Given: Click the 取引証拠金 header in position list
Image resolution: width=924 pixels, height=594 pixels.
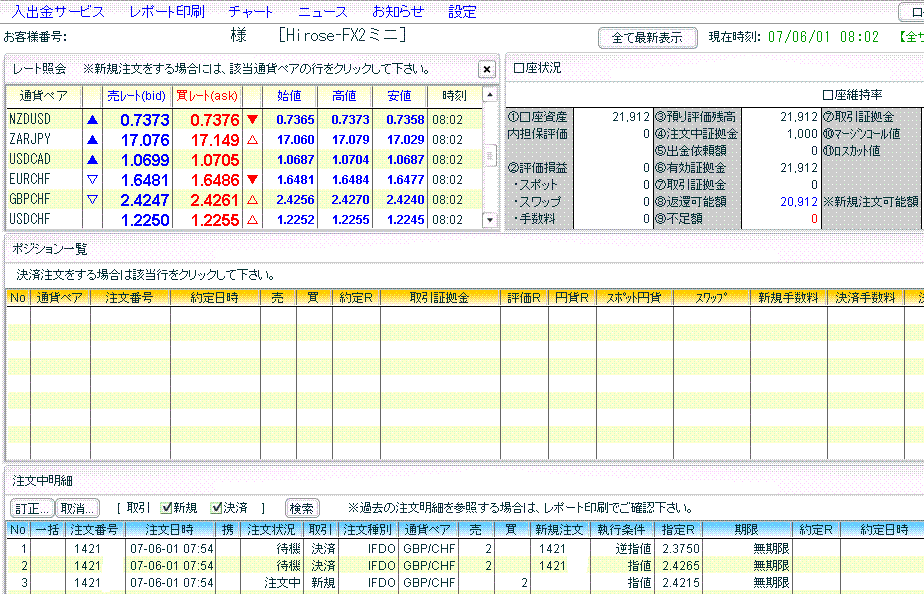Looking at the screenshot, I should (x=440, y=298).
